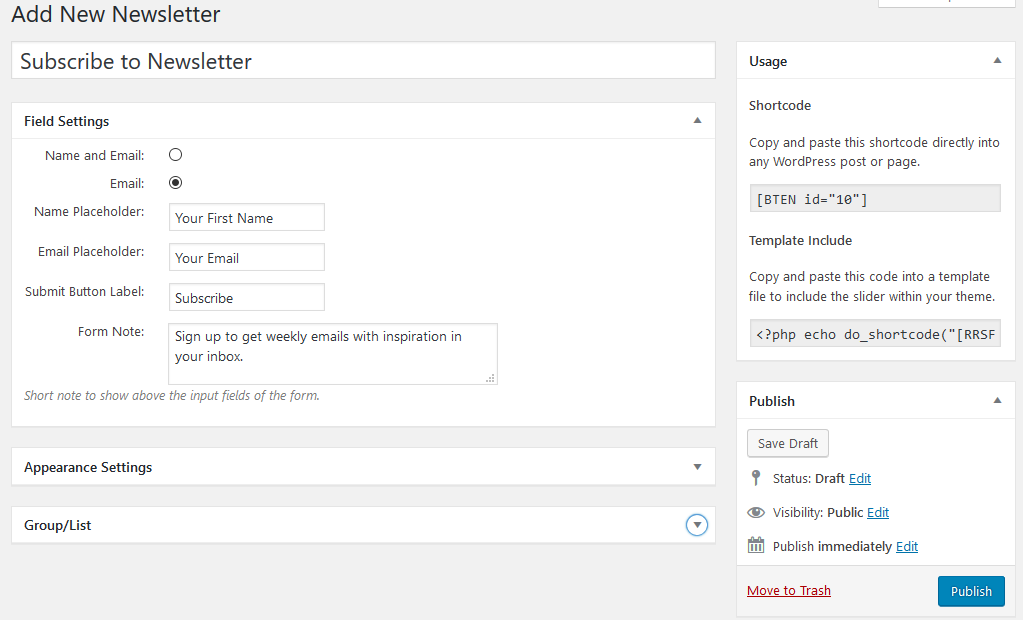Focus the Name Placeholder input
1023x620 pixels.
247,217
